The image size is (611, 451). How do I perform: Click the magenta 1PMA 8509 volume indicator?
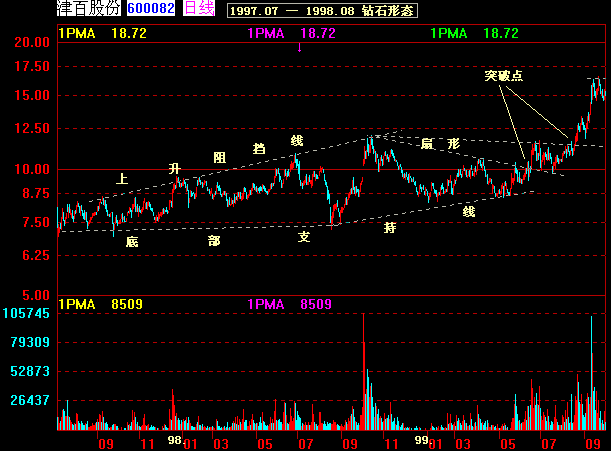289,304
